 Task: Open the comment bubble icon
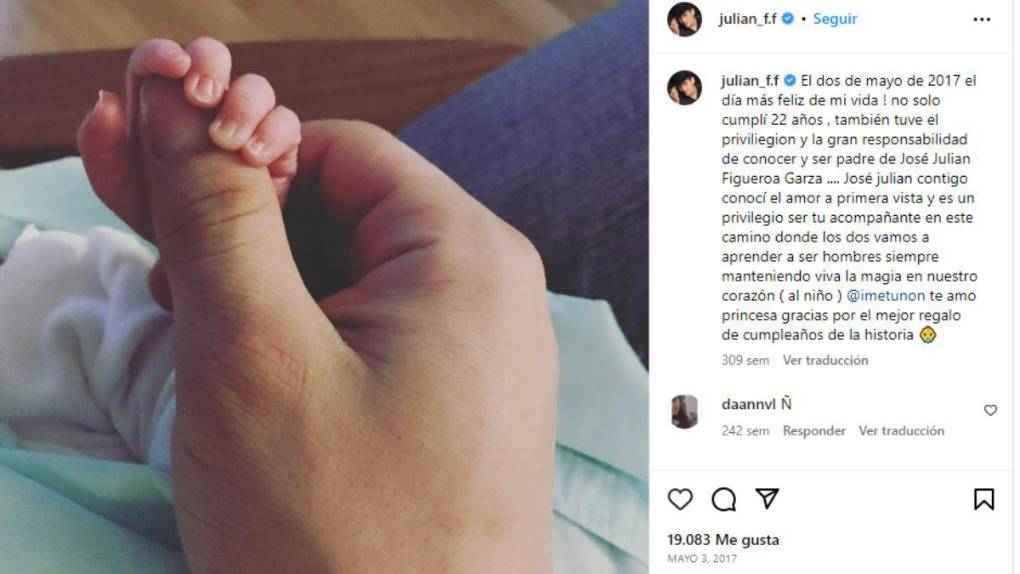pyautogui.click(x=723, y=499)
